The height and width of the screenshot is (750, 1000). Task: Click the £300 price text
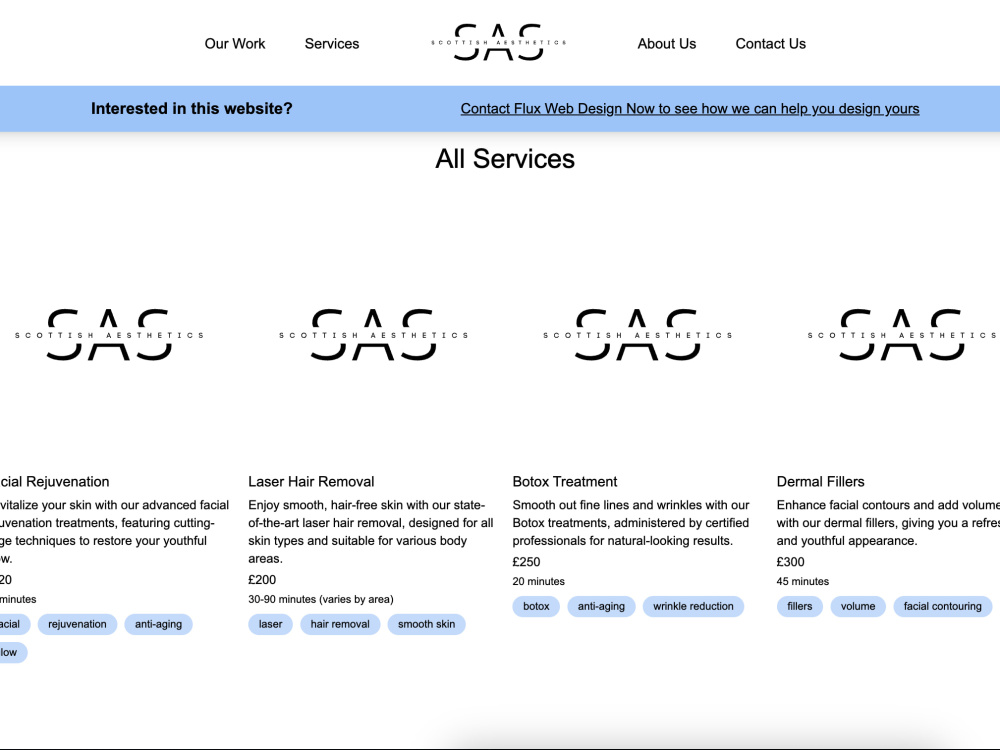click(x=790, y=562)
